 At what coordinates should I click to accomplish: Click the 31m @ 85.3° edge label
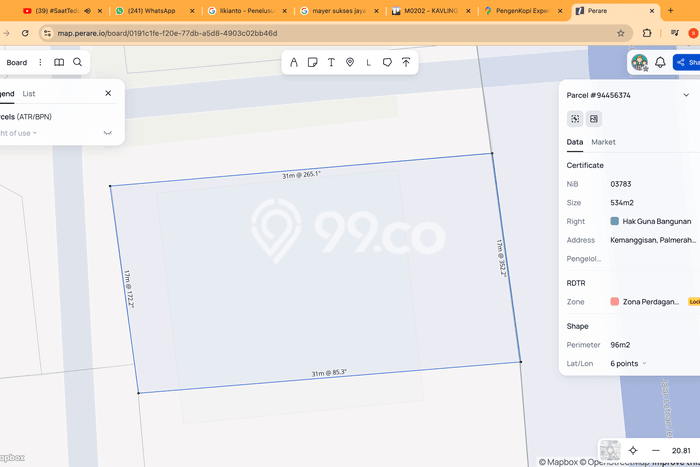tap(329, 373)
